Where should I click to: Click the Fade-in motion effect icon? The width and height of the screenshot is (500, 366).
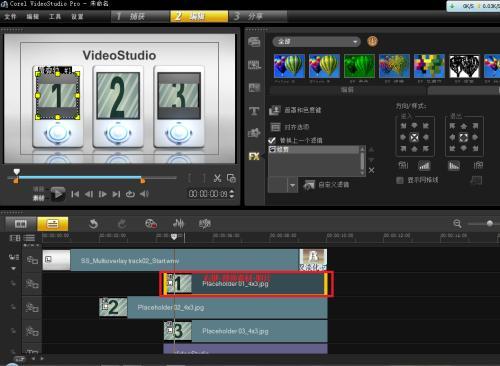[x=424, y=165]
